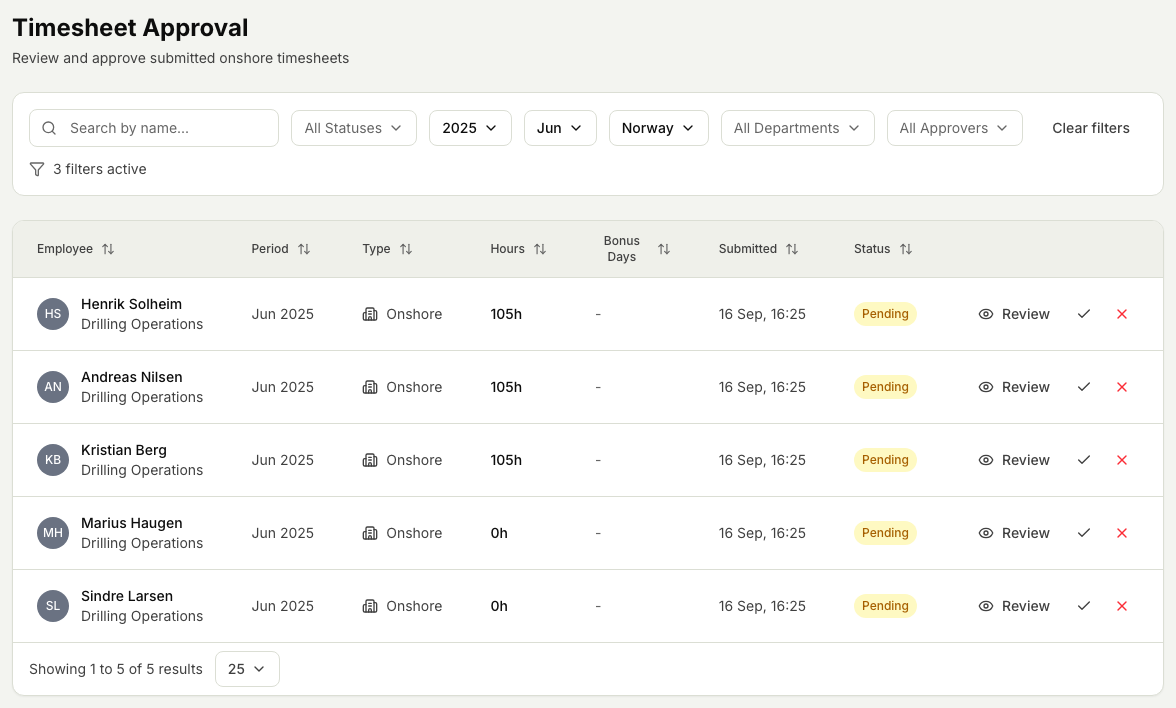Review Marius Haugen's timesheet
The width and height of the screenshot is (1176, 708).
[1014, 533]
